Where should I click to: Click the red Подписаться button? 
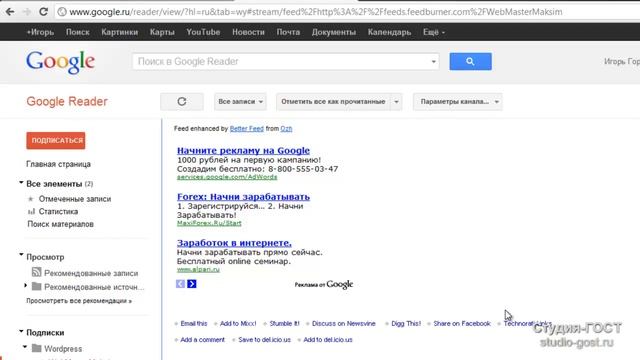coord(56,140)
